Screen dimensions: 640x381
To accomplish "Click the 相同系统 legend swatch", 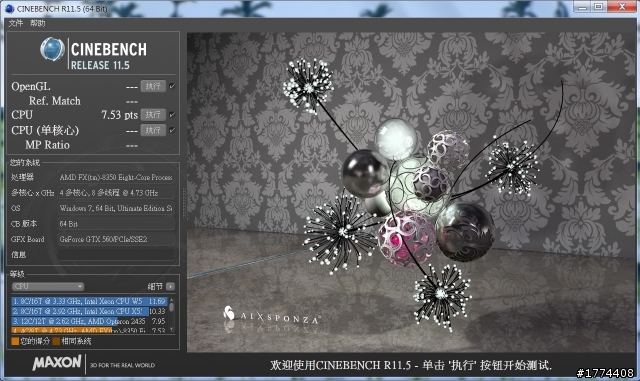I will click(x=56, y=341).
